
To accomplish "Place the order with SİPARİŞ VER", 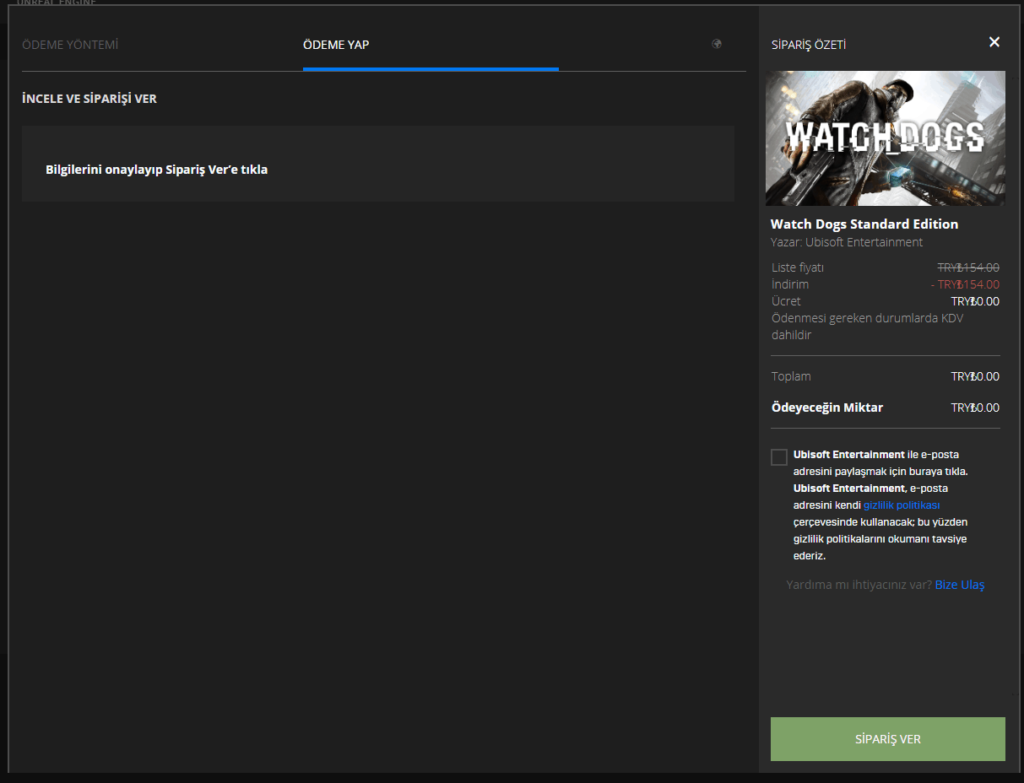I will pos(888,739).
